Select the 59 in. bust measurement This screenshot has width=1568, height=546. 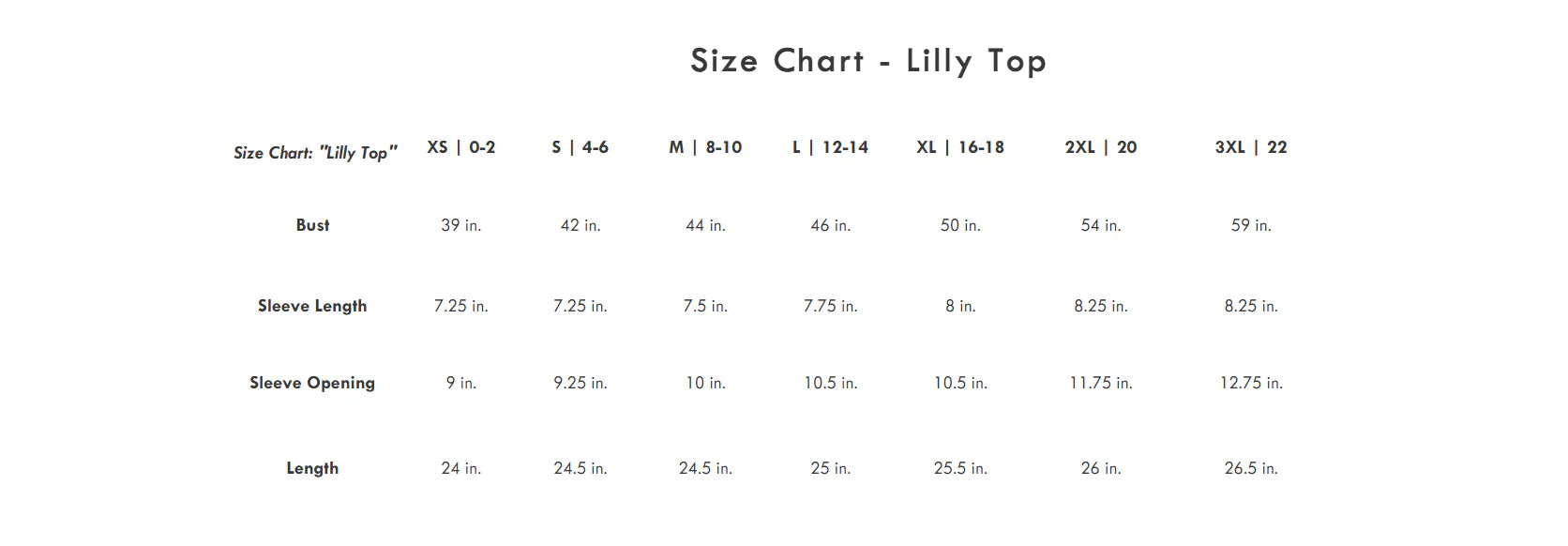1250,225
